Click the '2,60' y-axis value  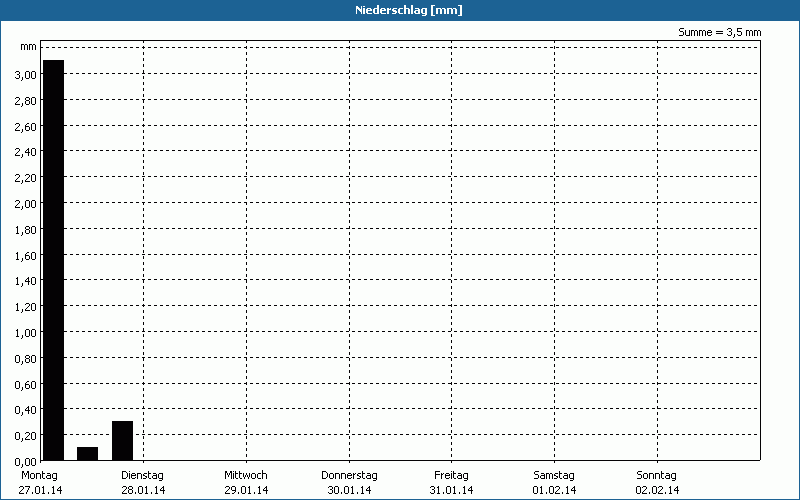click(26, 127)
